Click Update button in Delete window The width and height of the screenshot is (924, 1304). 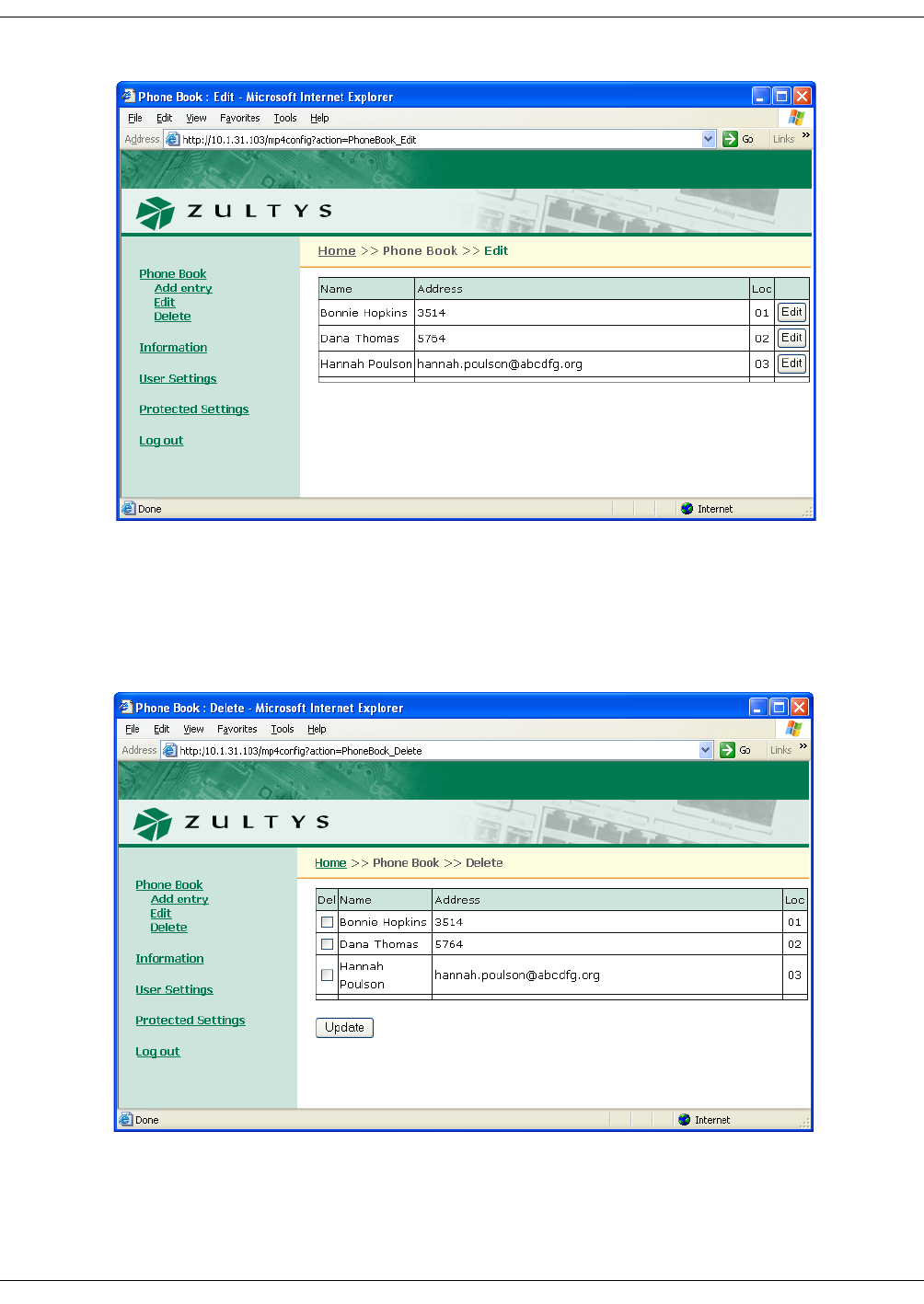[344, 1027]
